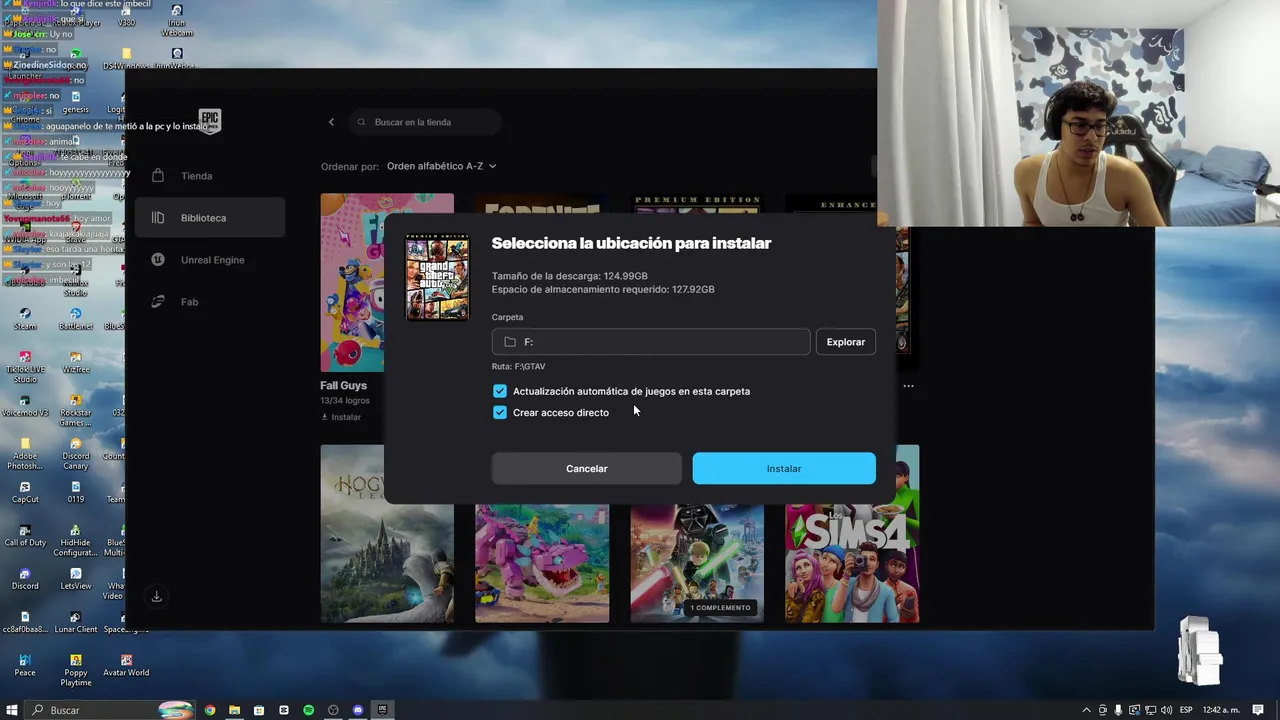Open The Sims 4 game cover

click(x=852, y=563)
